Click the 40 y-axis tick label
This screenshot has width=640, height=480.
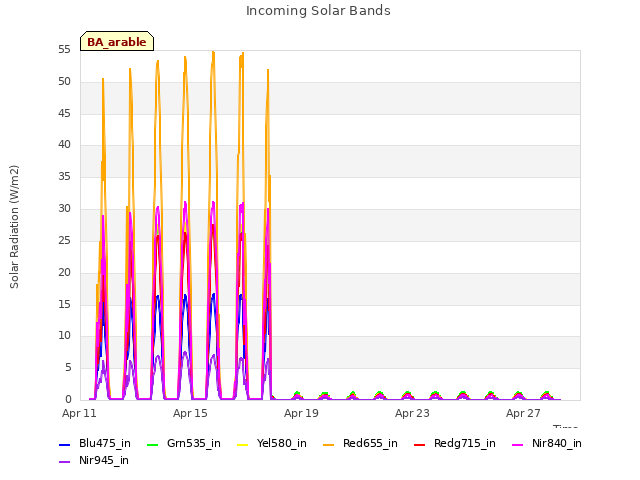click(64, 144)
